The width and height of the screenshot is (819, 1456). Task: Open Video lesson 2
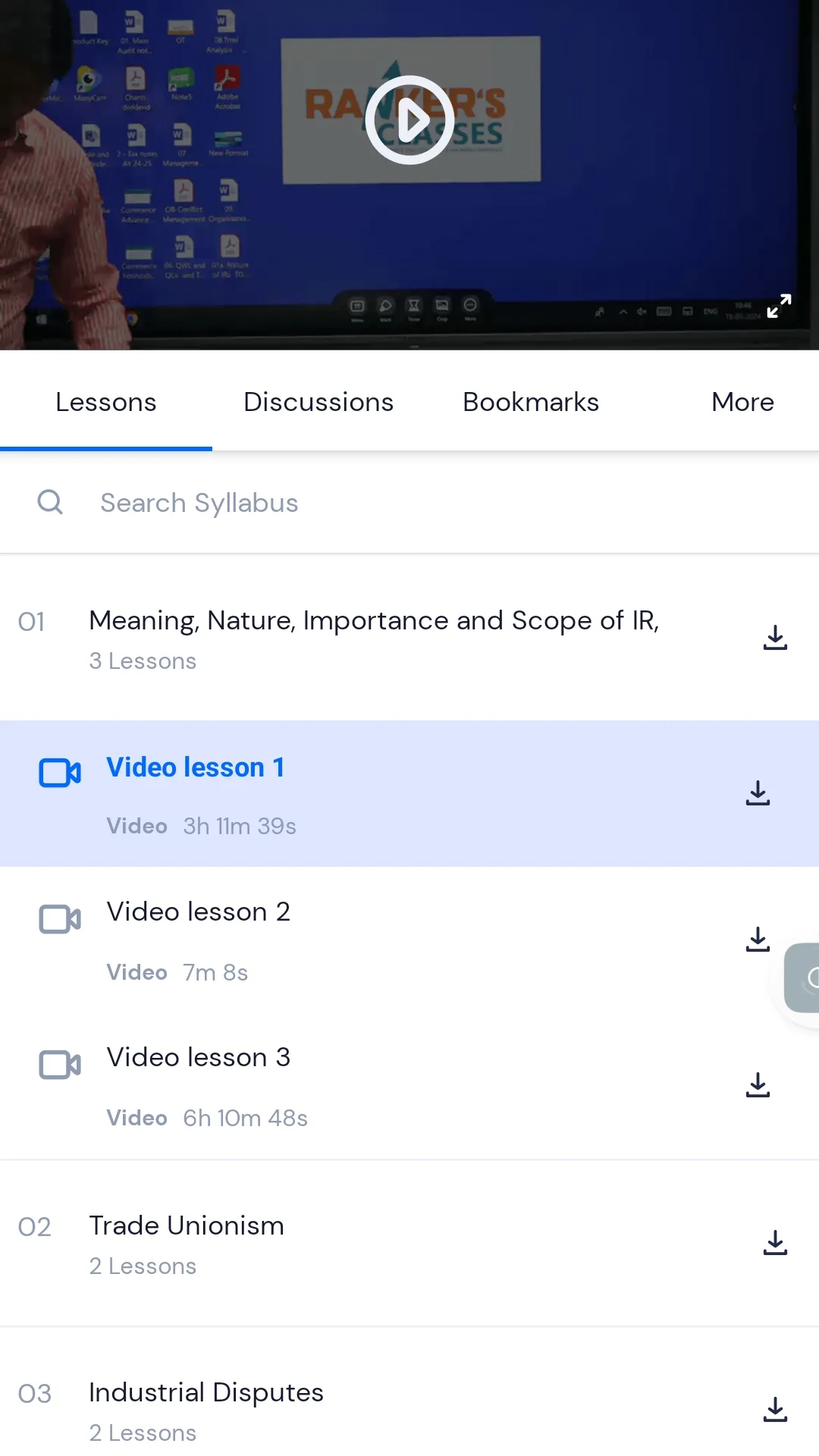coord(409,940)
